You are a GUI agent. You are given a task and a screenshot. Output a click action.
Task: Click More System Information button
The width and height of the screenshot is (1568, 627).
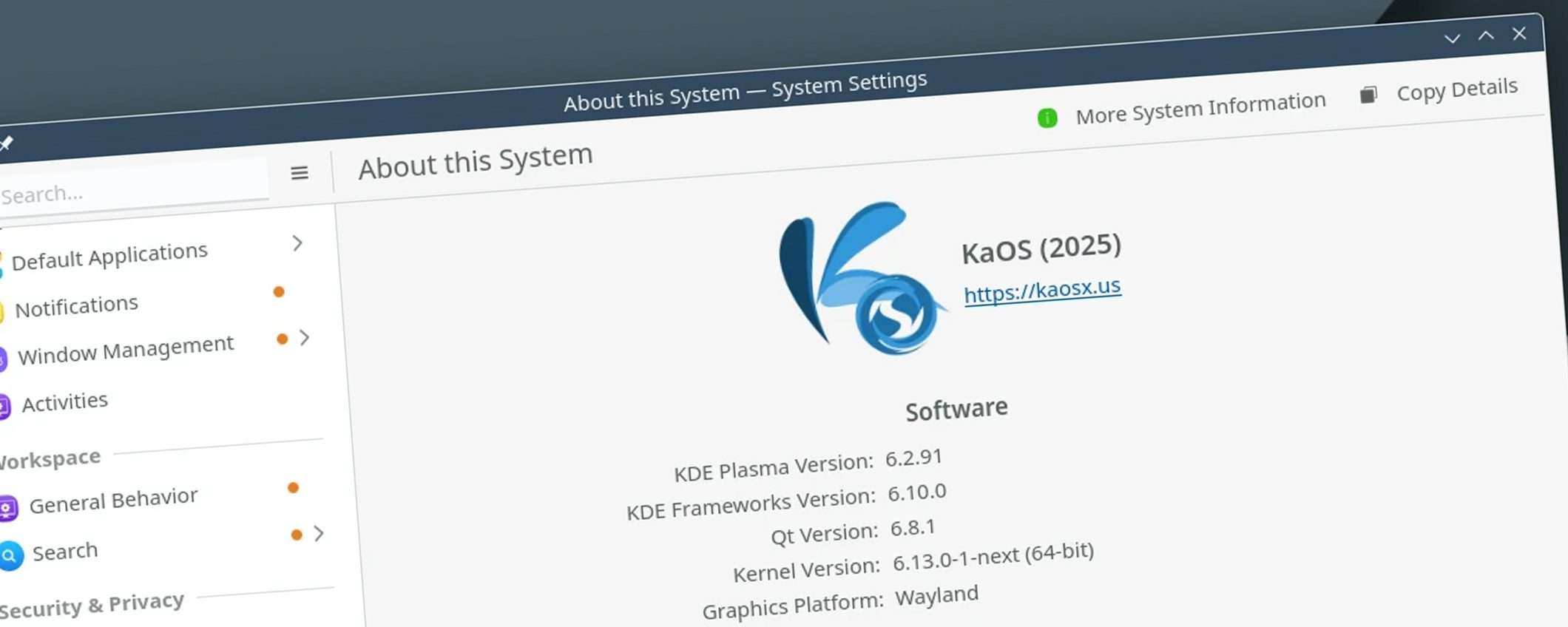pos(1182,109)
